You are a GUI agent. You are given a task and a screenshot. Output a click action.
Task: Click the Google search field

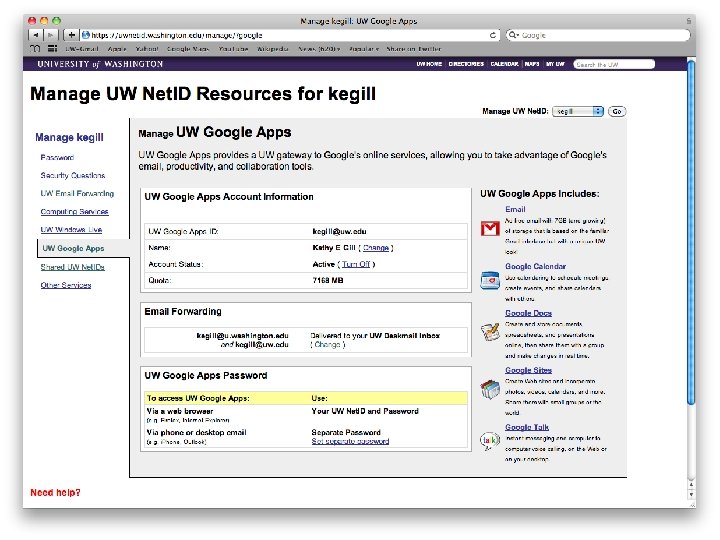(598, 35)
